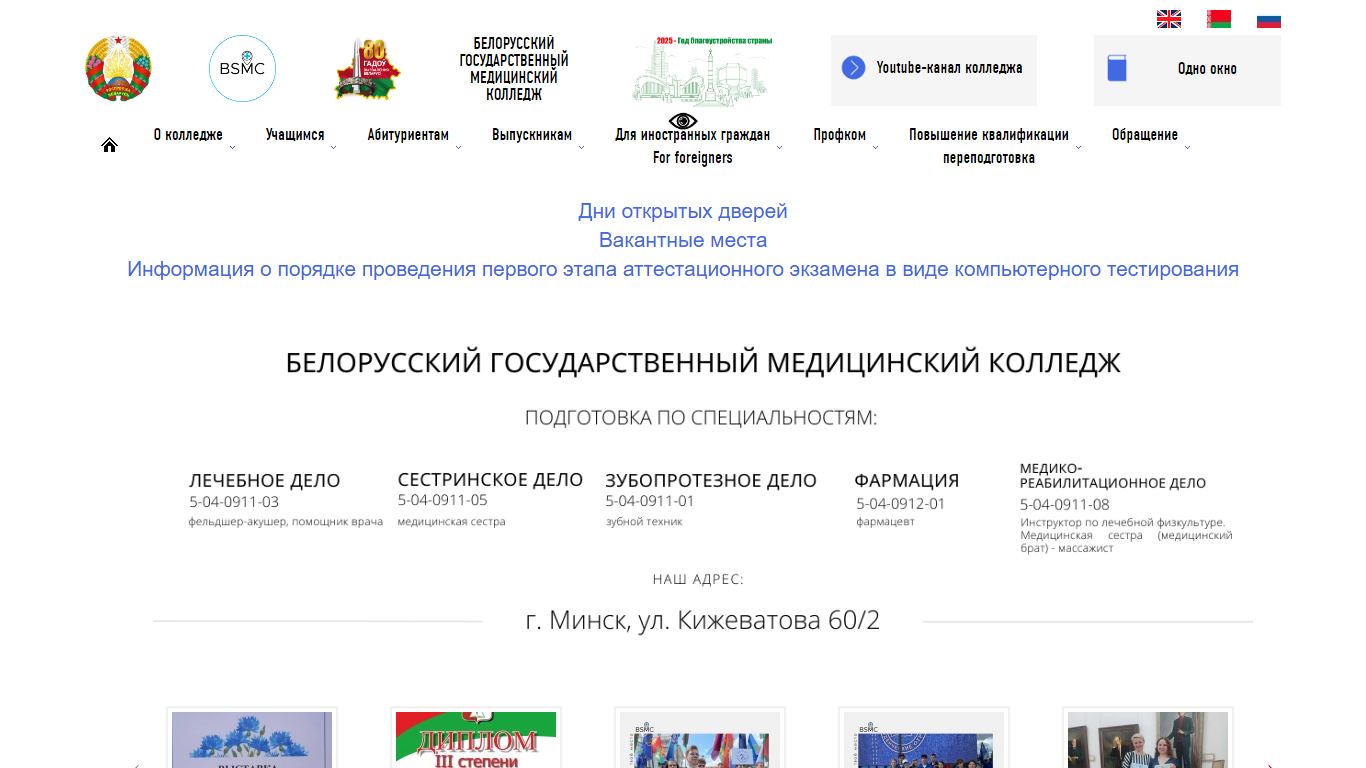Open the BSMC group photo on blue

coord(924,738)
